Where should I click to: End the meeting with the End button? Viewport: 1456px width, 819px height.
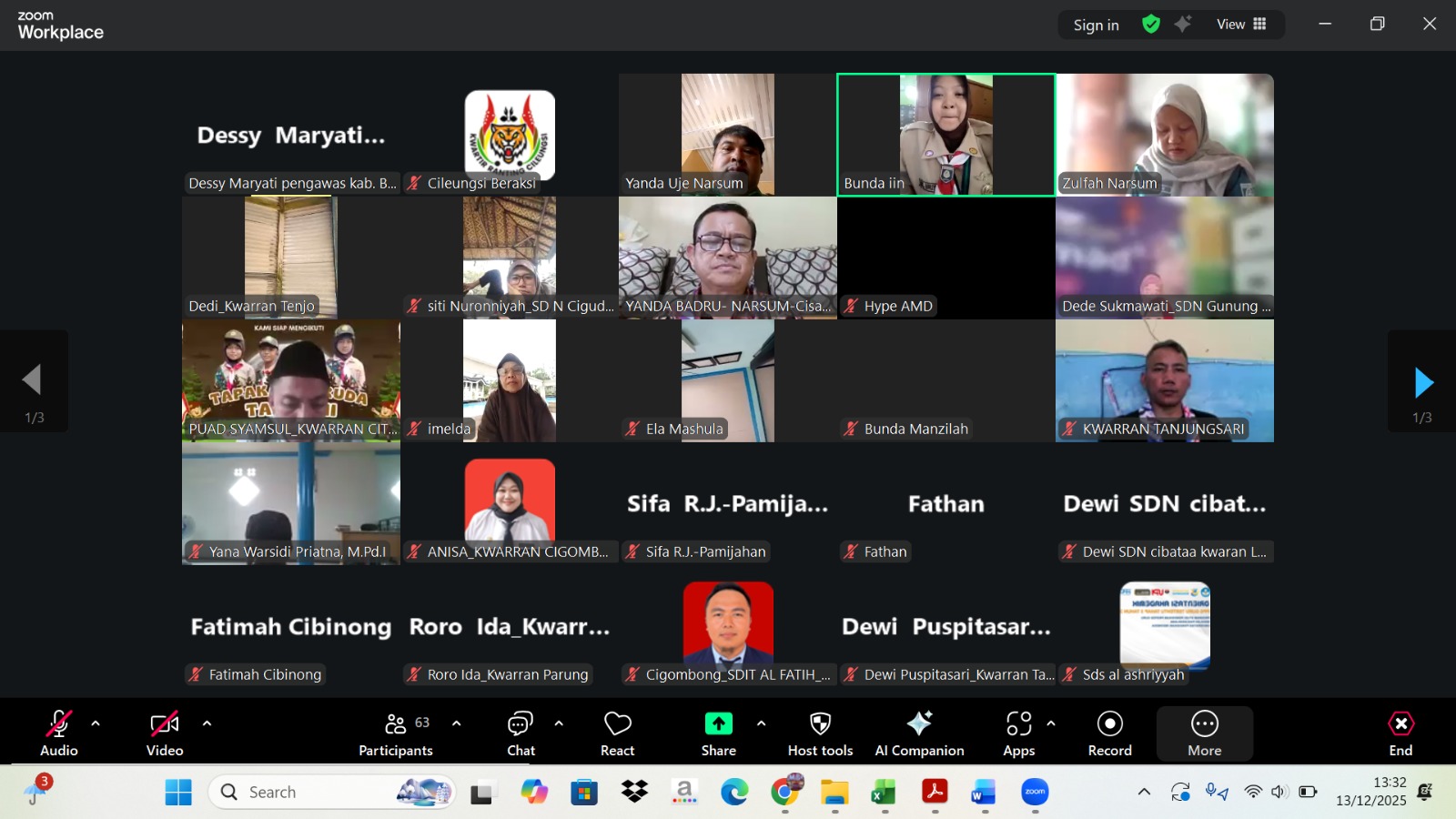(1400, 733)
